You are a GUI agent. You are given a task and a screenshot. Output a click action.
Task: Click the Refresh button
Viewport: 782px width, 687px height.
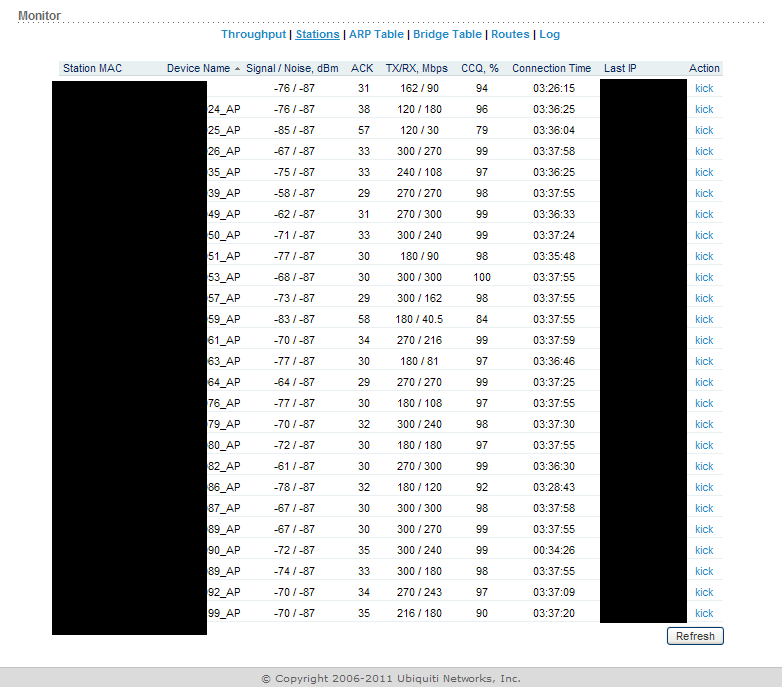coord(695,636)
